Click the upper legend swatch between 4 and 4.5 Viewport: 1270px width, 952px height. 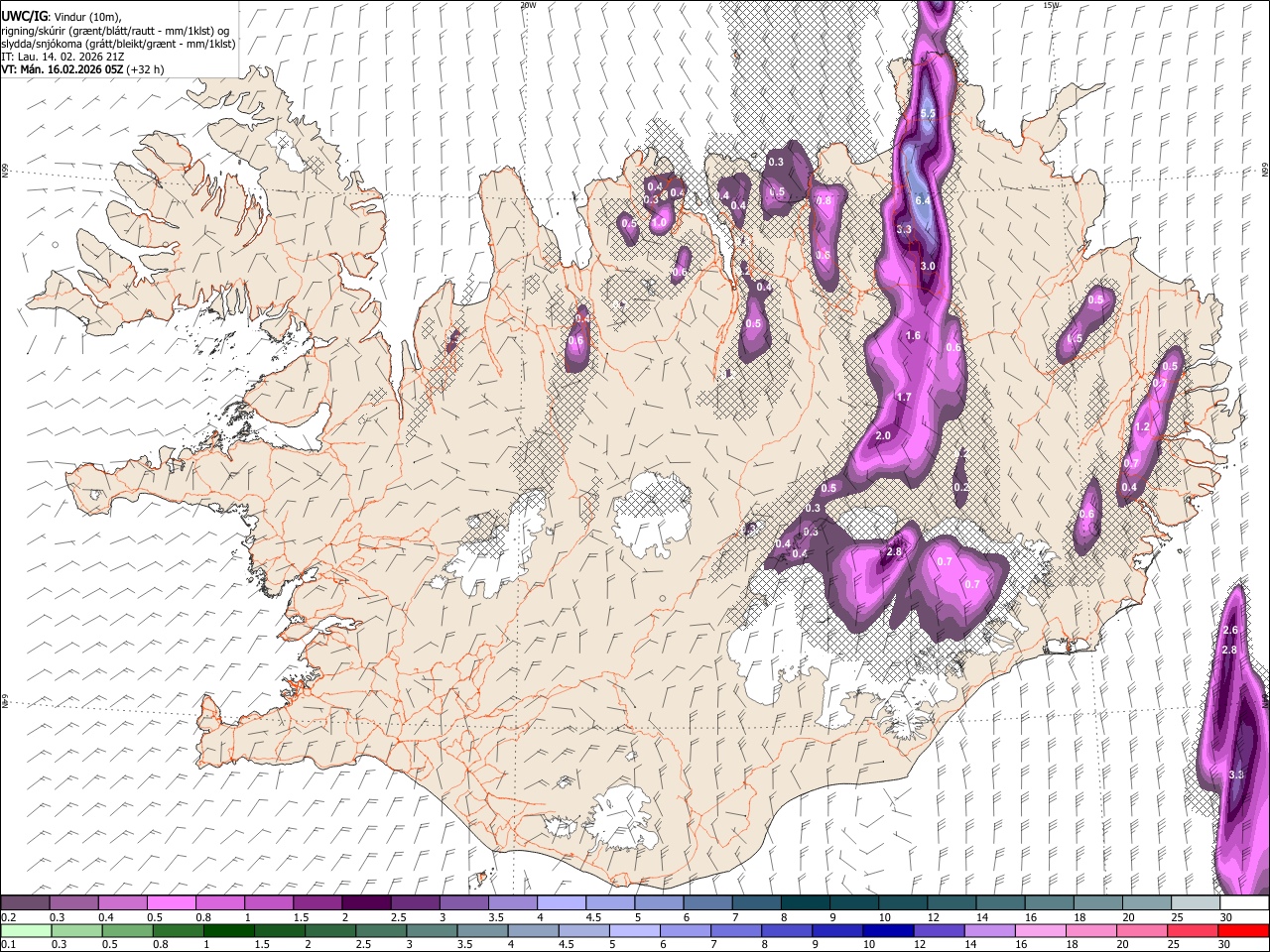click(562, 902)
